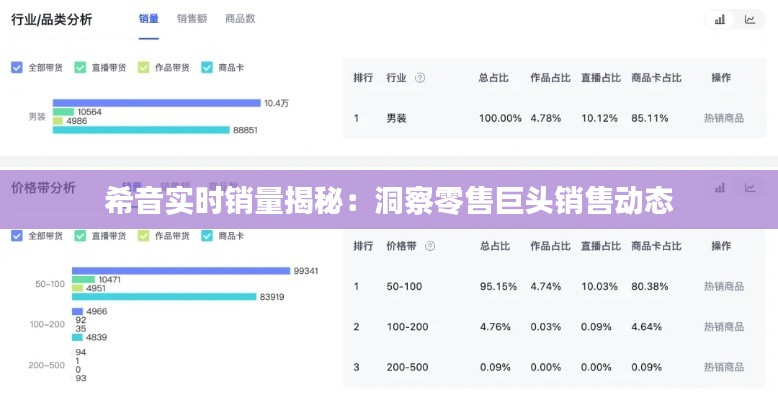778x400 pixels.
Task: Select the 200-500 cell in price table
Action: 407,367
